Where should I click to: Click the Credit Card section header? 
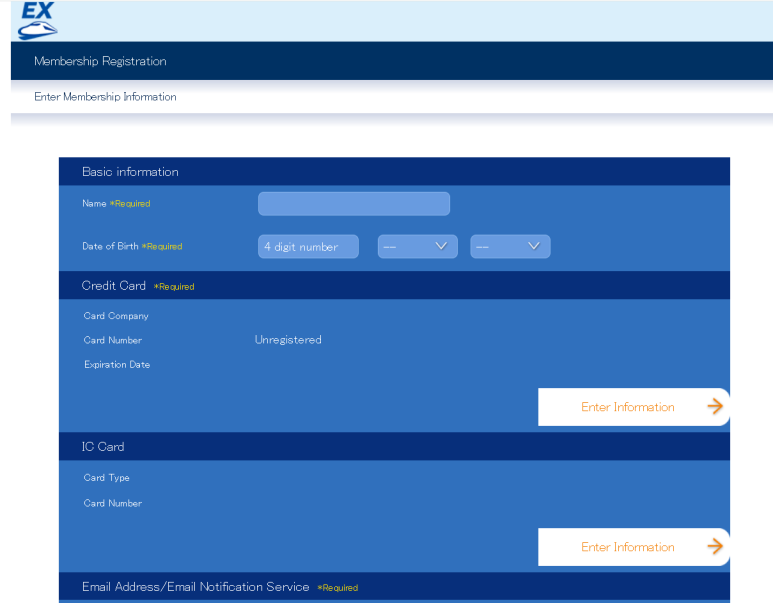click(394, 285)
